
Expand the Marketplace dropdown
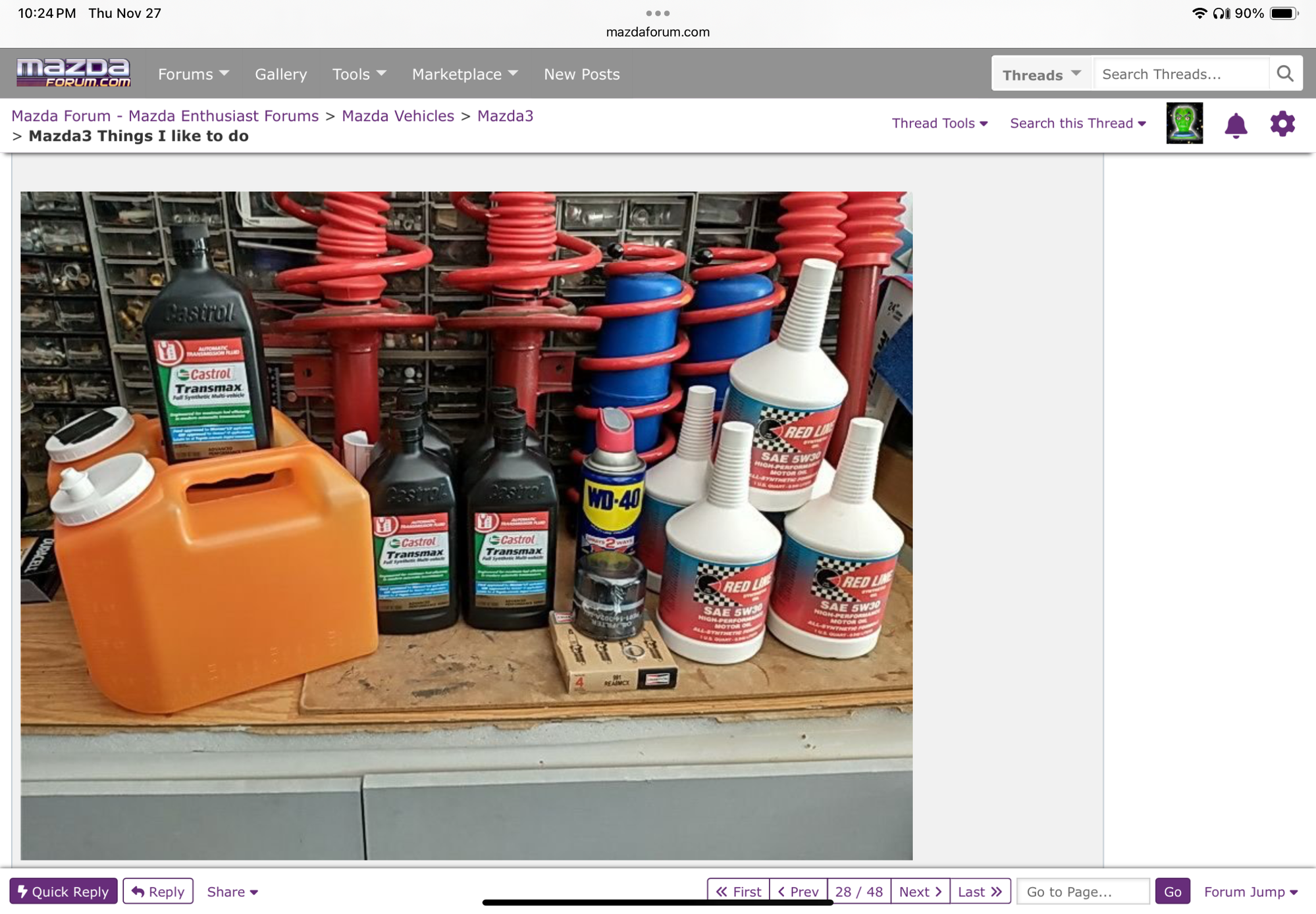[465, 74]
